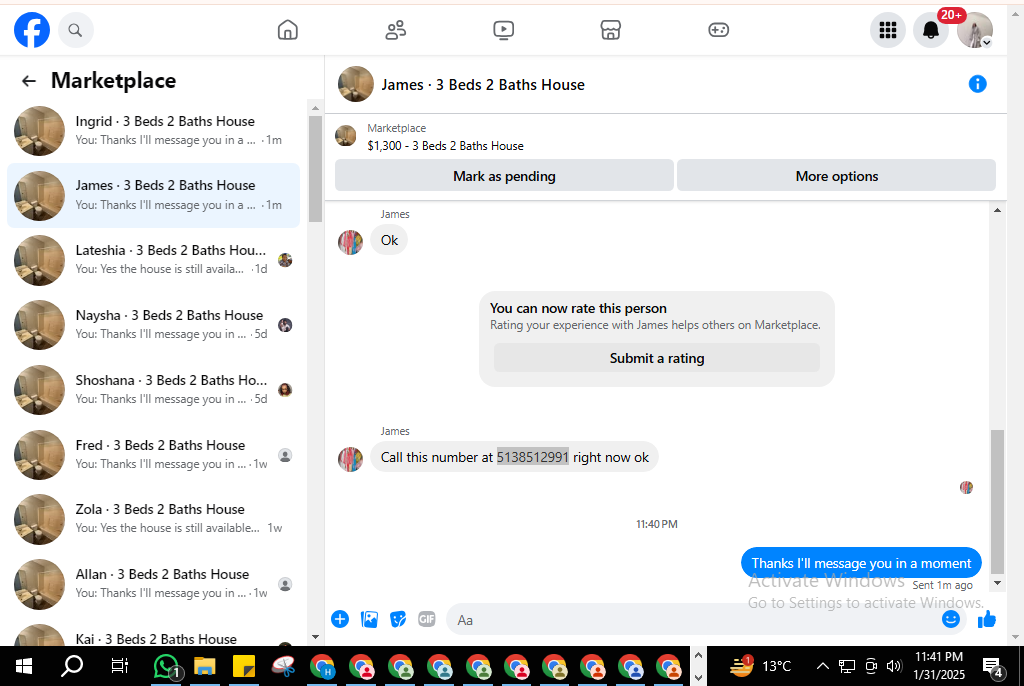Open Notifications bell with 20+ badge
The image size is (1024, 686).
pos(931,30)
